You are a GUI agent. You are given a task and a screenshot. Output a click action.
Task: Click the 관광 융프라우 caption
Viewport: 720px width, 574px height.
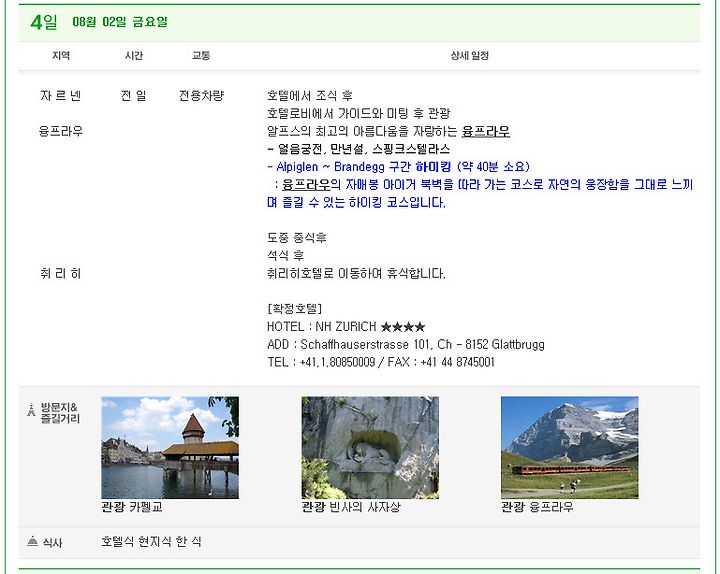point(537,507)
